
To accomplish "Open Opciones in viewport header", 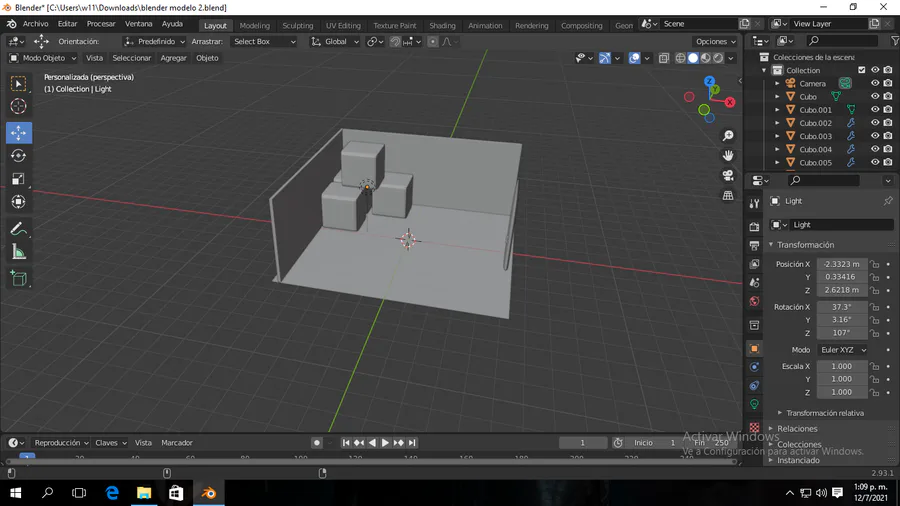I will click(x=716, y=42).
